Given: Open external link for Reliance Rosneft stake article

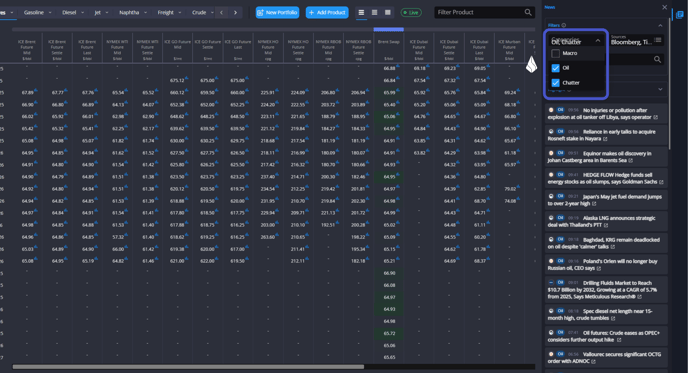Looking at the screenshot, I should coord(605,139).
